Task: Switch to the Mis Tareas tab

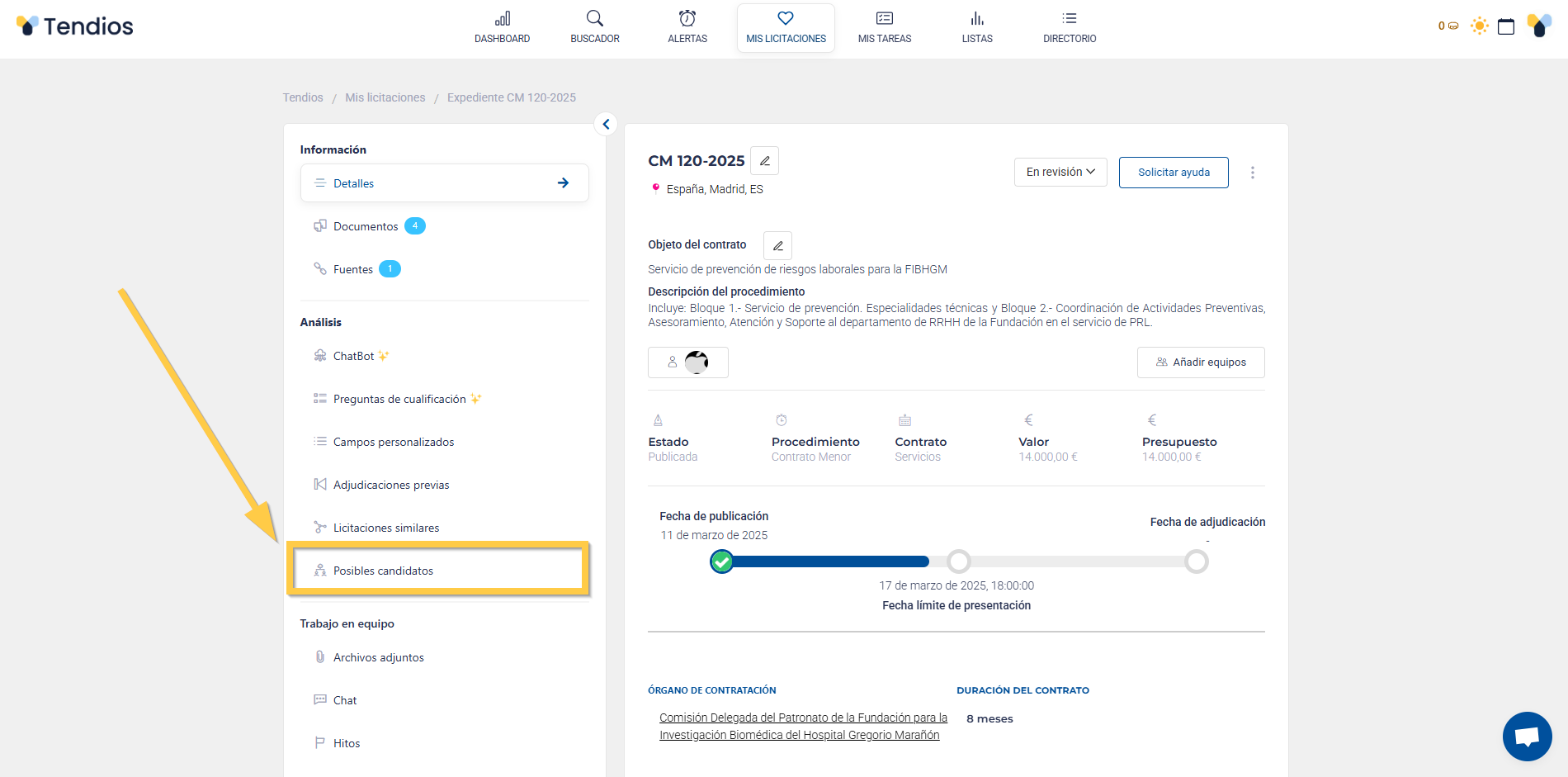Action: [x=884, y=27]
